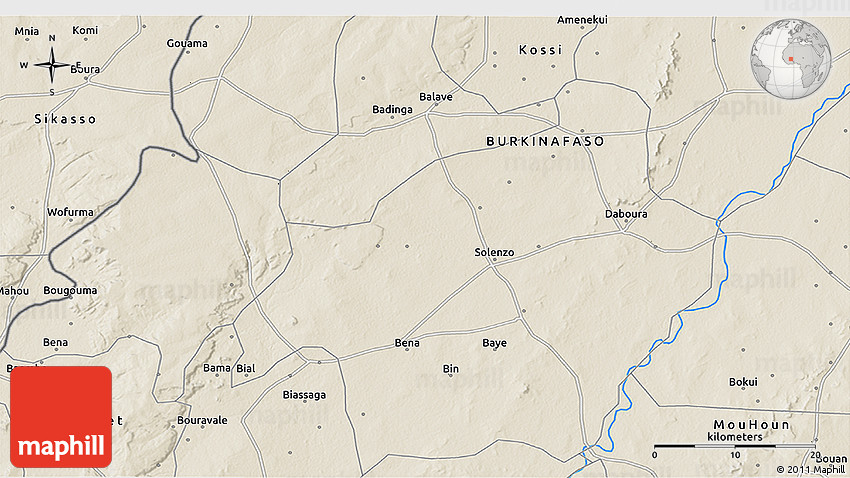The image size is (850, 478).
Task: Select the Amenekui town label
Action: [584, 20]
